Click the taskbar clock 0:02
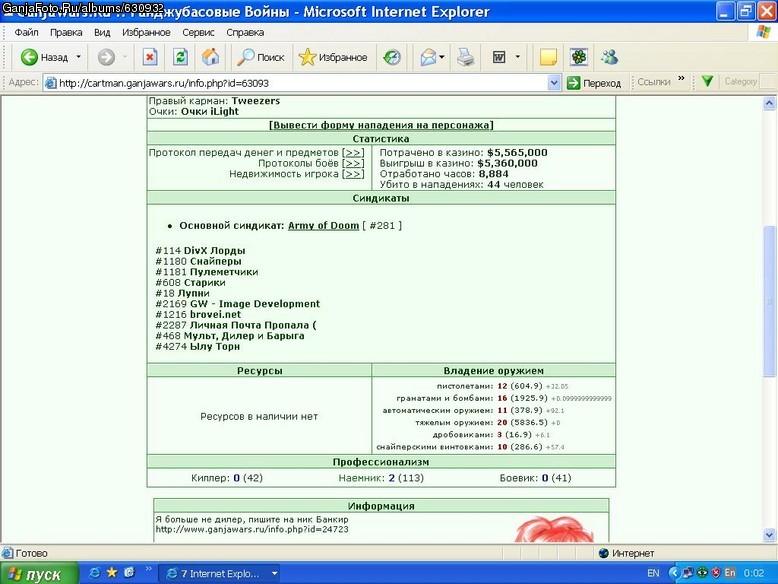778x584 pixels. click(x=754, y=573)
